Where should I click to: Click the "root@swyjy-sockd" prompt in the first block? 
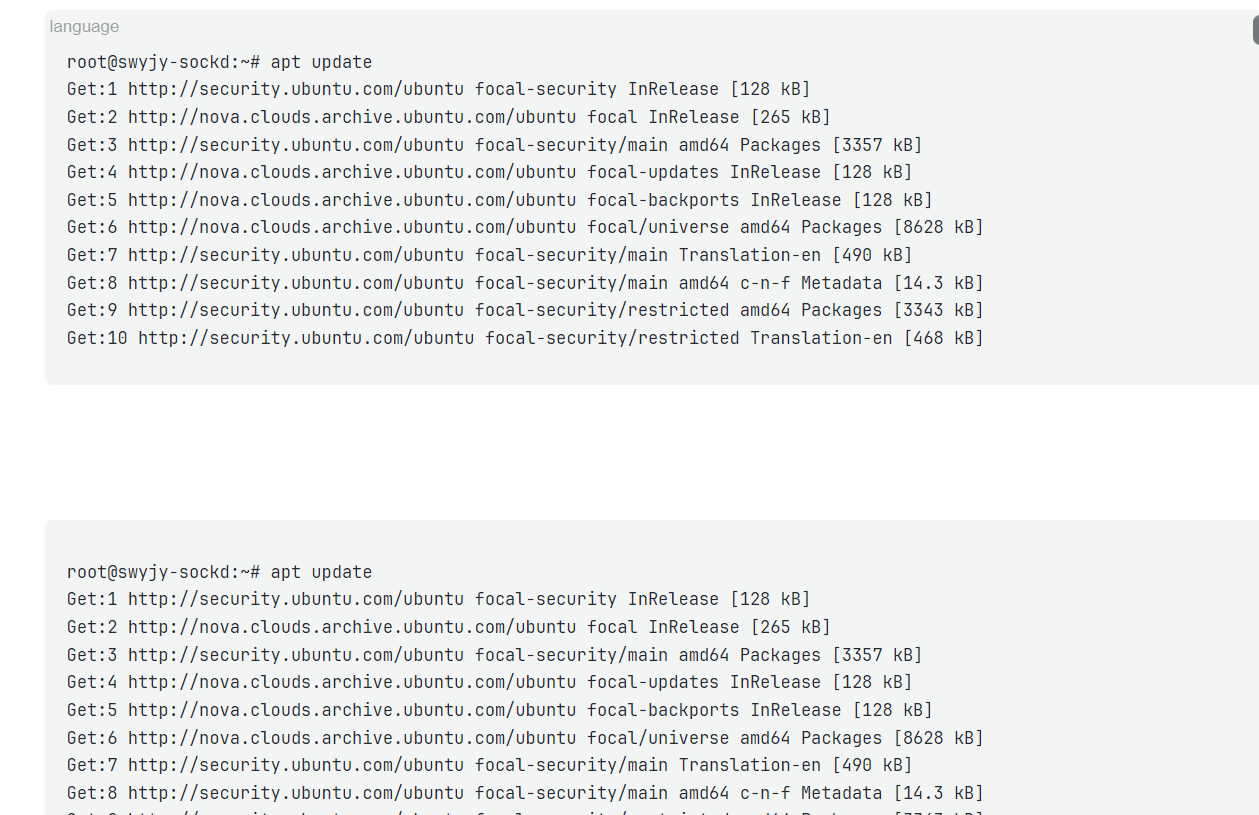pyautogui.click(x=148, y=62)
